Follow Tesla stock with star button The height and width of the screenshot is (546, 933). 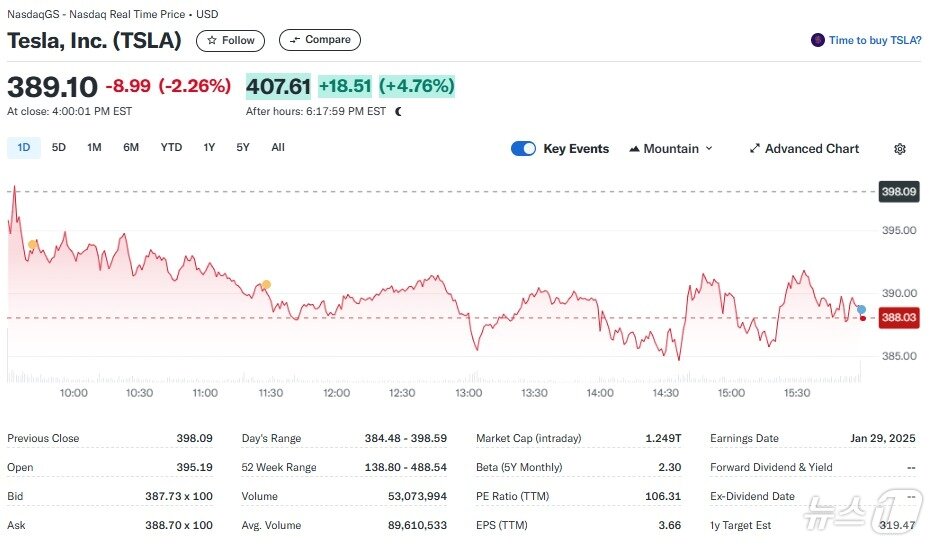pos(230,40)
